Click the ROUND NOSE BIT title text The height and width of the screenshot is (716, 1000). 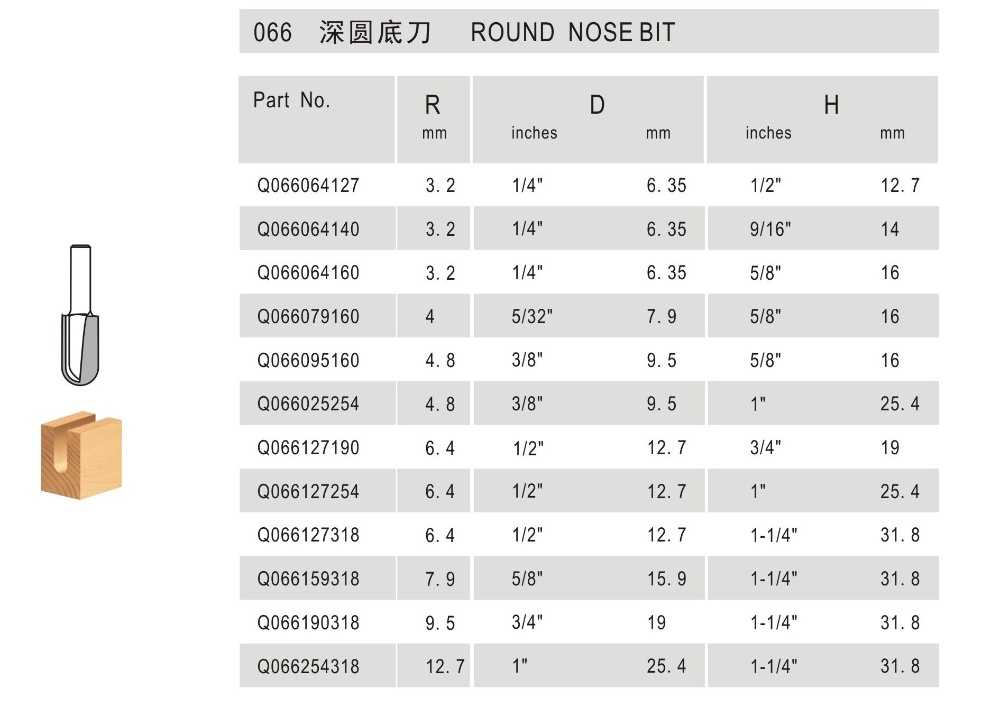point(572,33)
